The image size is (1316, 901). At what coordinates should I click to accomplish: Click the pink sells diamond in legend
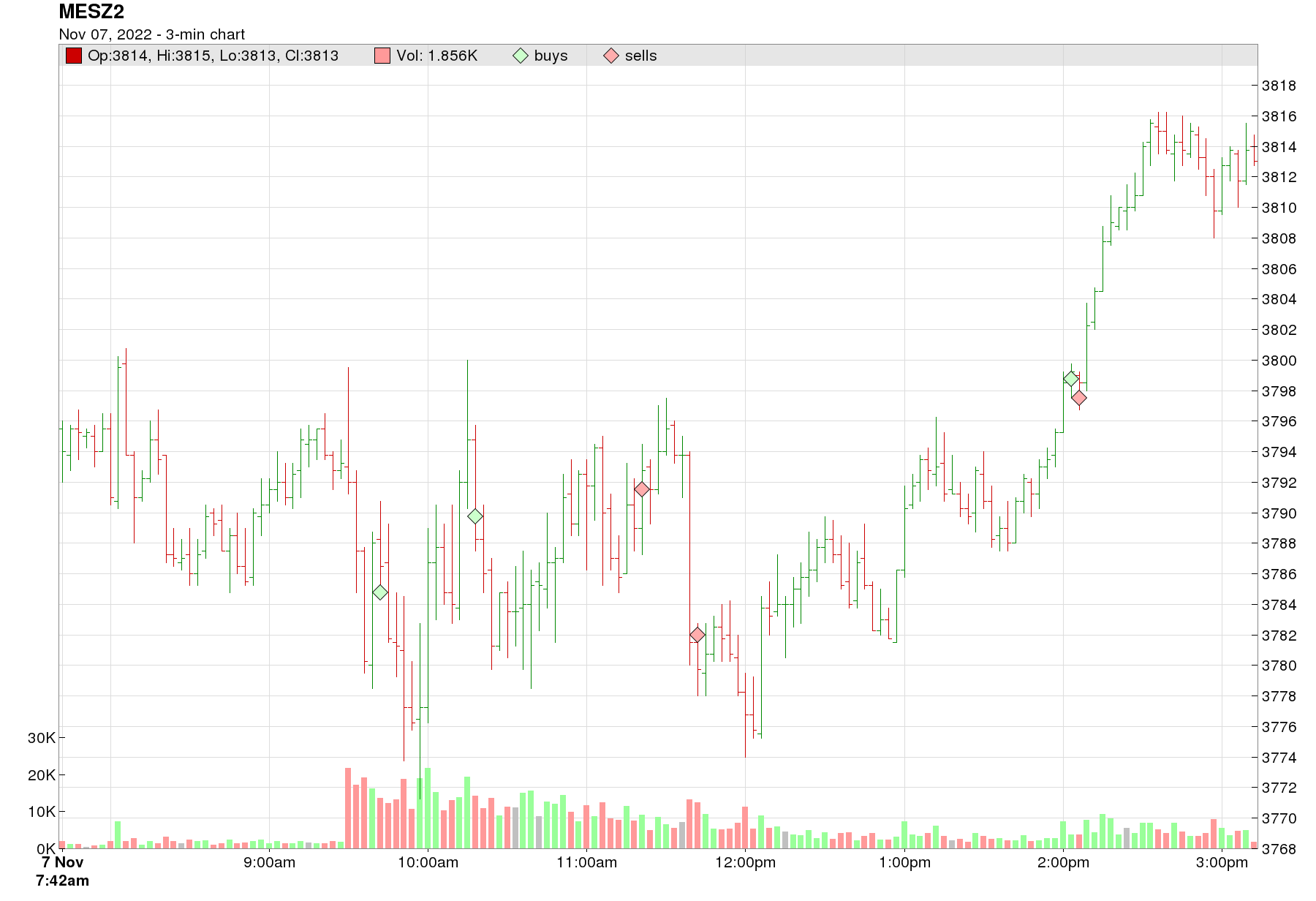coord(611,56)
